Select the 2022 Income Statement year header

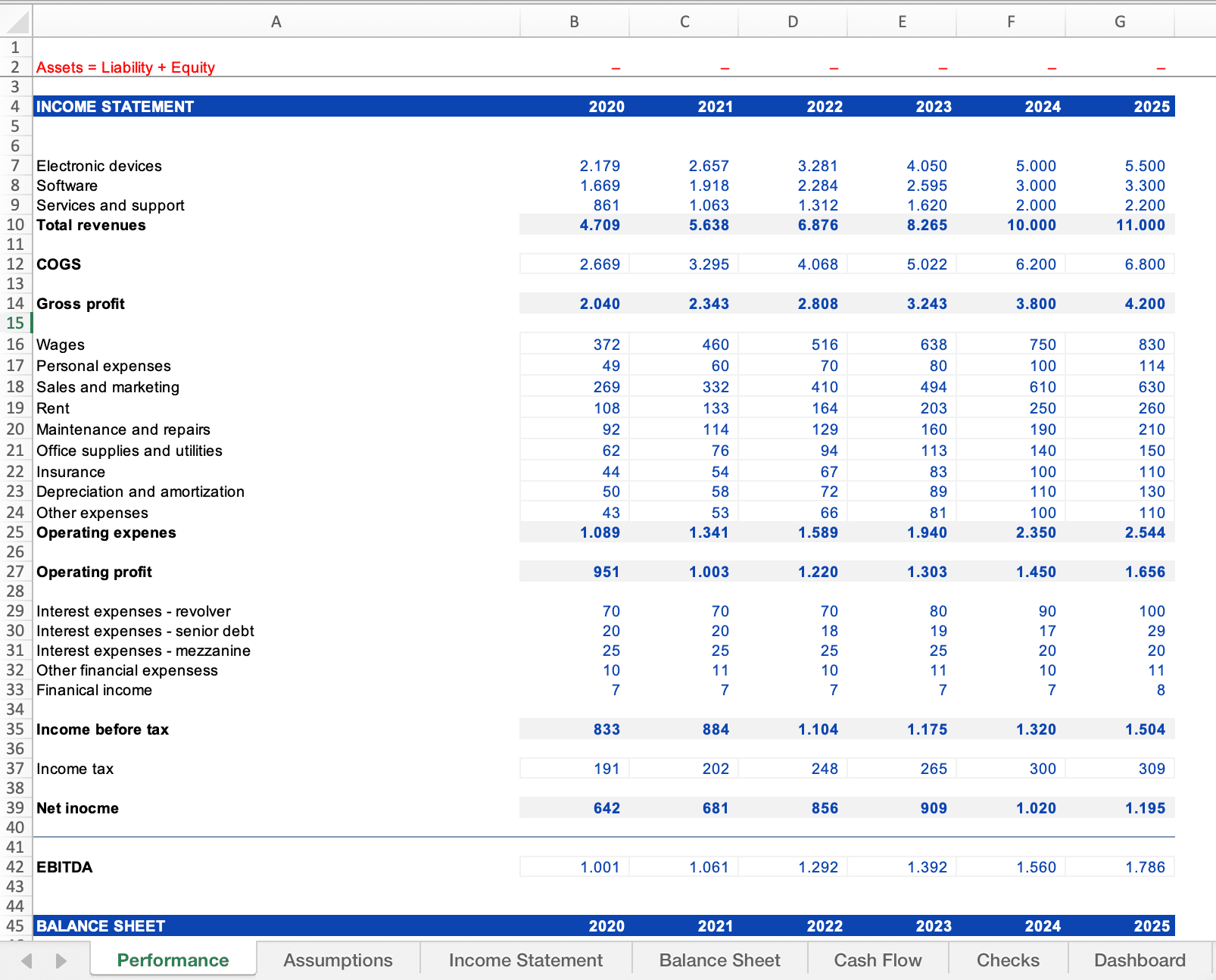coord(793,107)
